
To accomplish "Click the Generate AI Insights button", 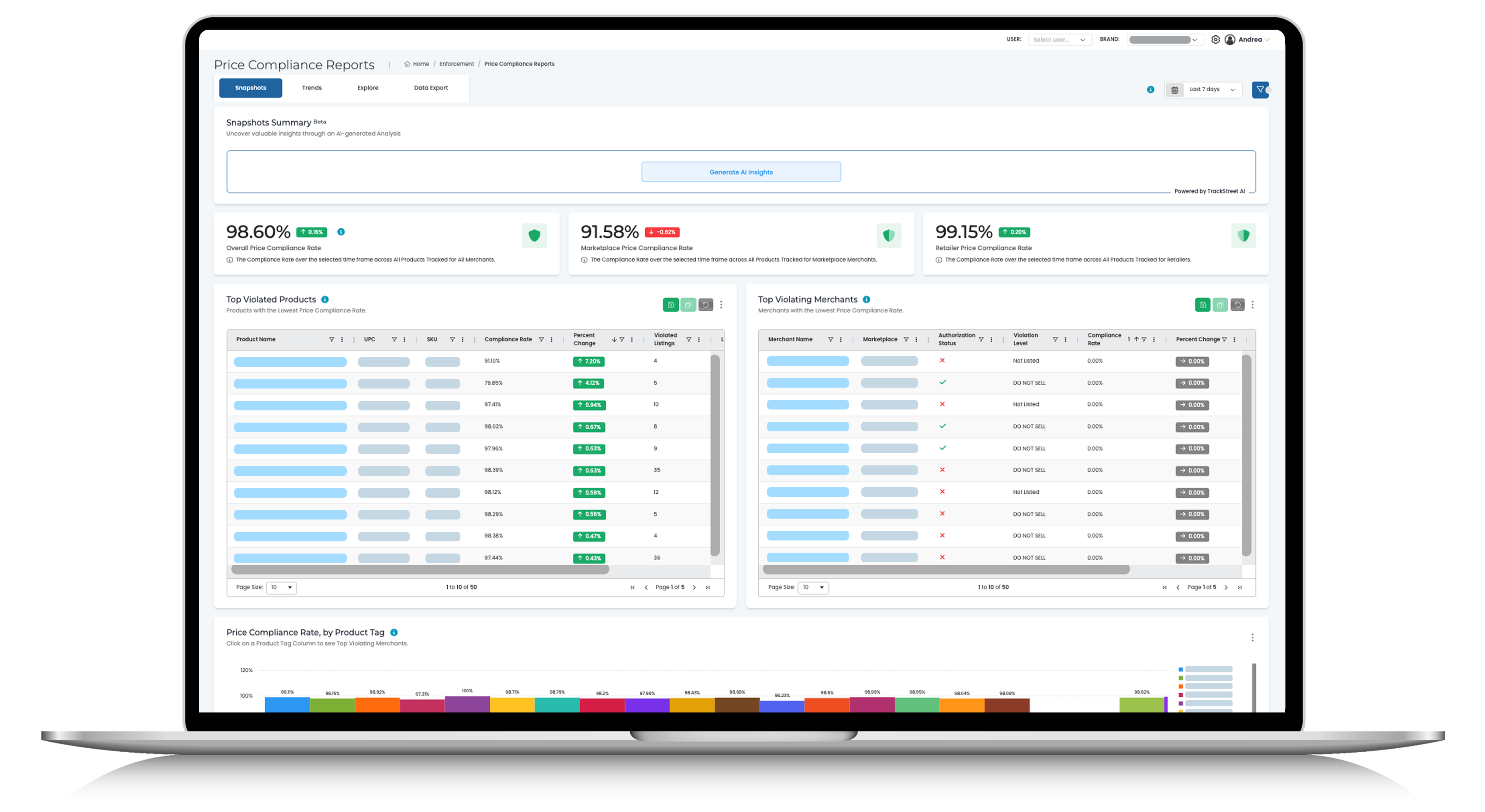I will 741,171.
